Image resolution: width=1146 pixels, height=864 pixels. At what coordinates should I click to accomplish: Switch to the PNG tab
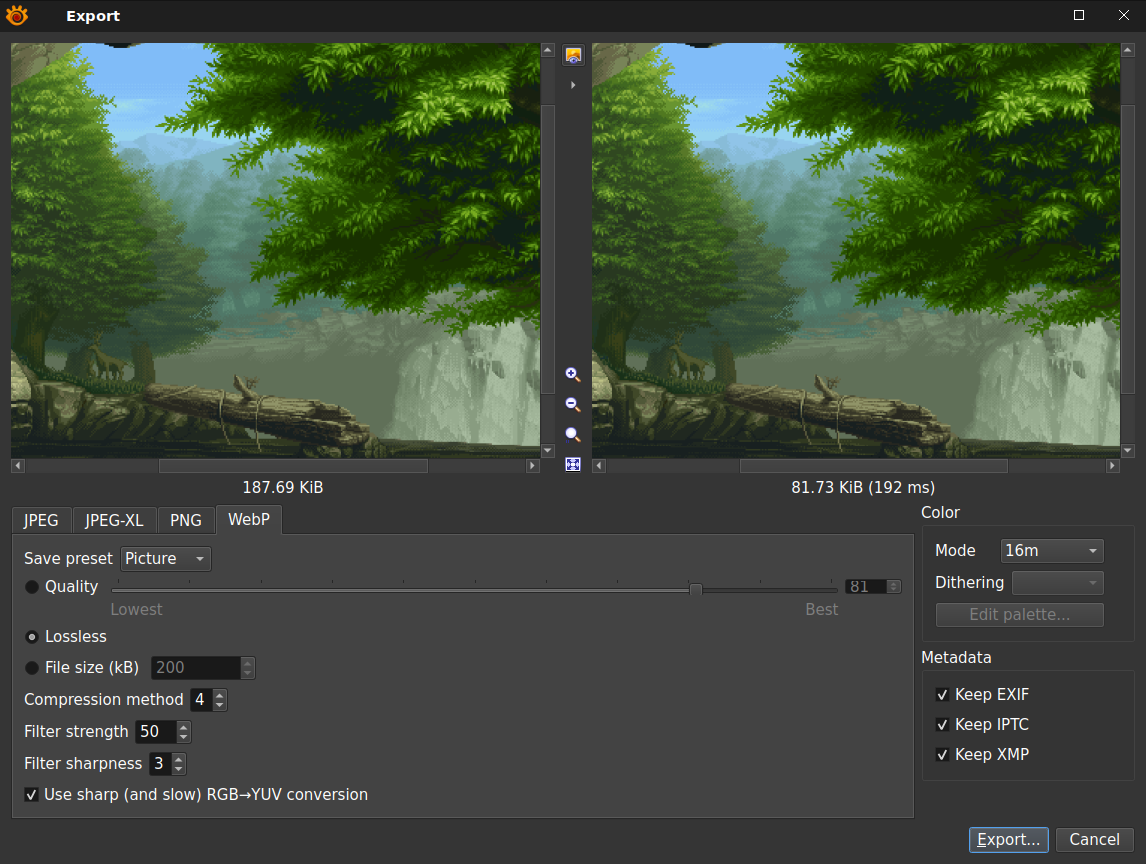(x=186, y=520)
